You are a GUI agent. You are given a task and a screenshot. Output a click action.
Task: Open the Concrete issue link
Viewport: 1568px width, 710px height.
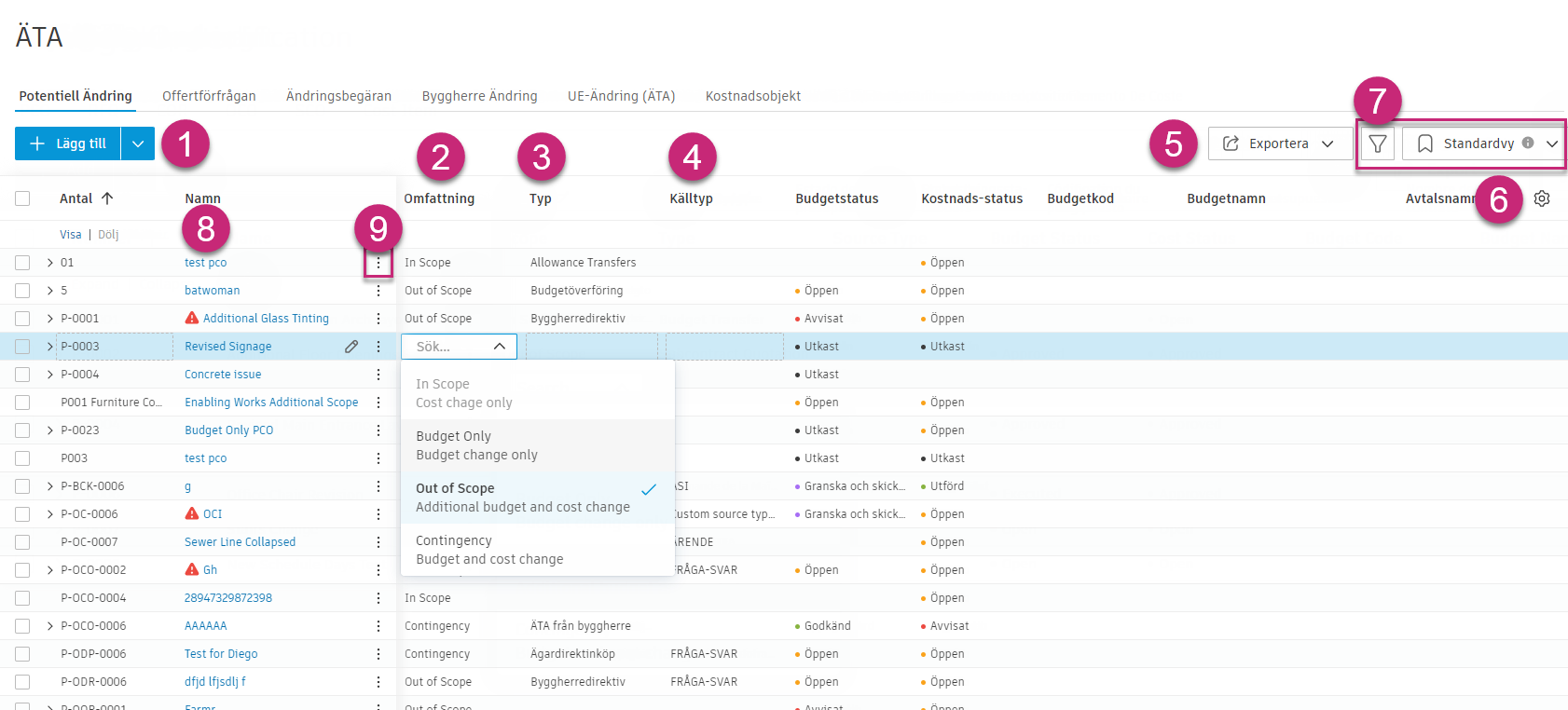coord(223,375)
